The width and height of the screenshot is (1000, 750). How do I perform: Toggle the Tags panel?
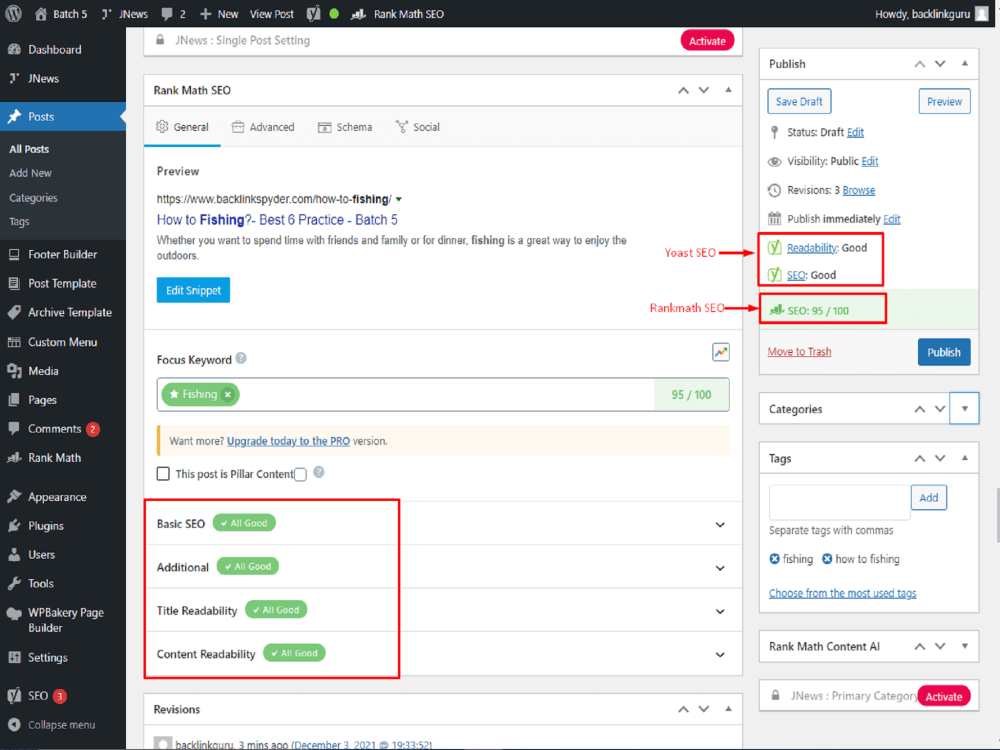click(965, 458)
